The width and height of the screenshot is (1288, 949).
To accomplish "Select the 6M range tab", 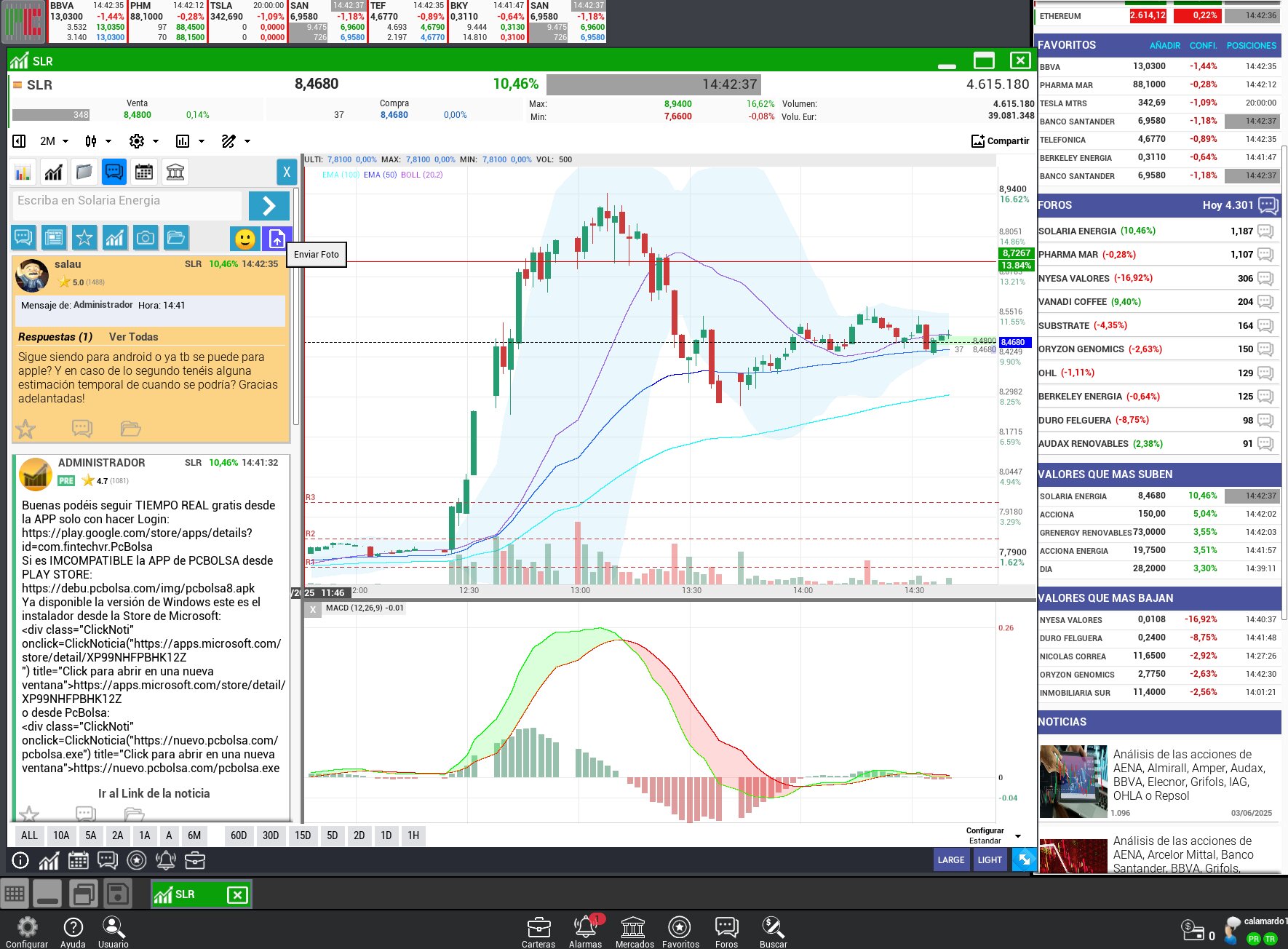I will click(x=194, y=835).
